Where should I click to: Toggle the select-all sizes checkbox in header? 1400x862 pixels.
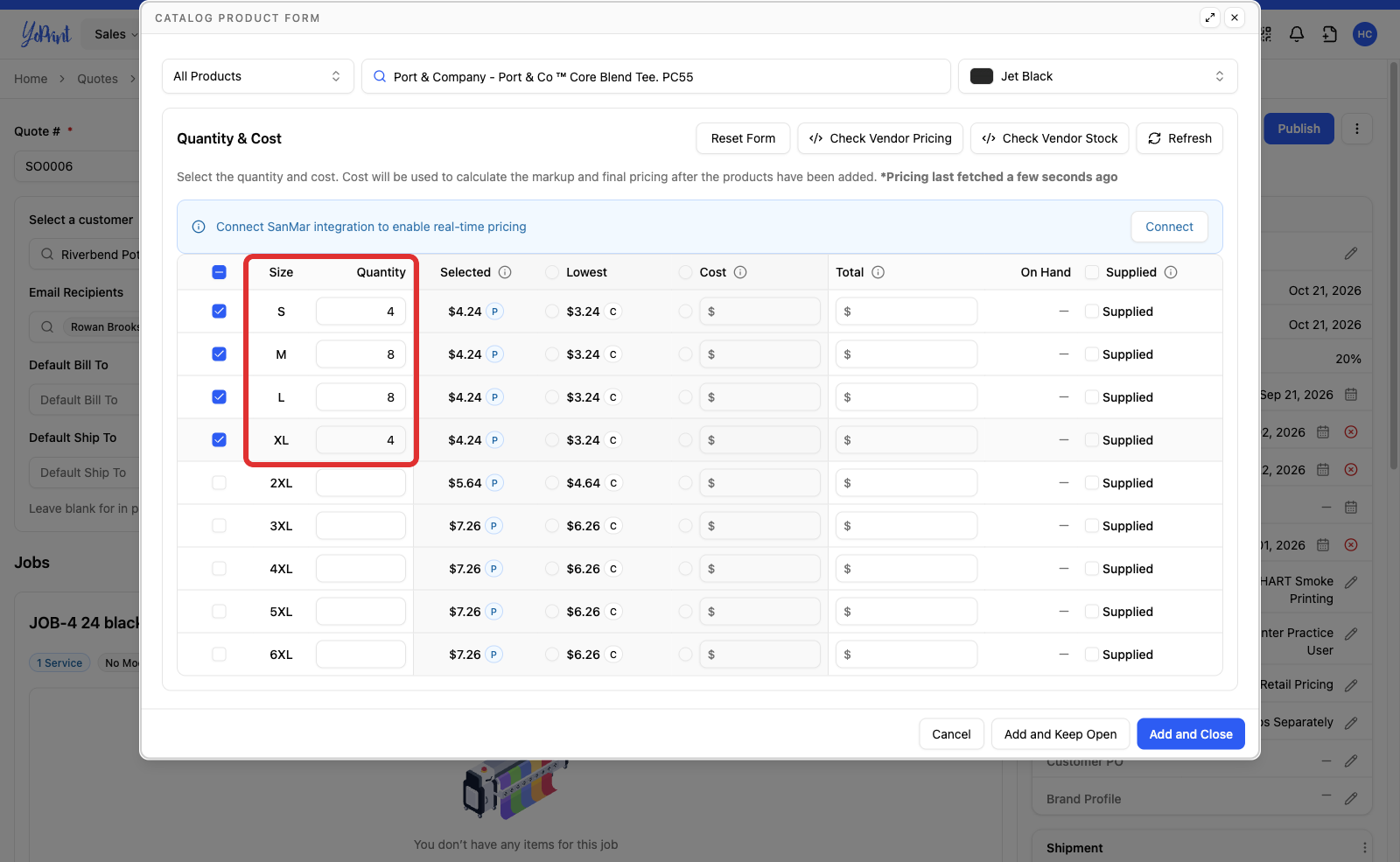[x=219, y=272]
